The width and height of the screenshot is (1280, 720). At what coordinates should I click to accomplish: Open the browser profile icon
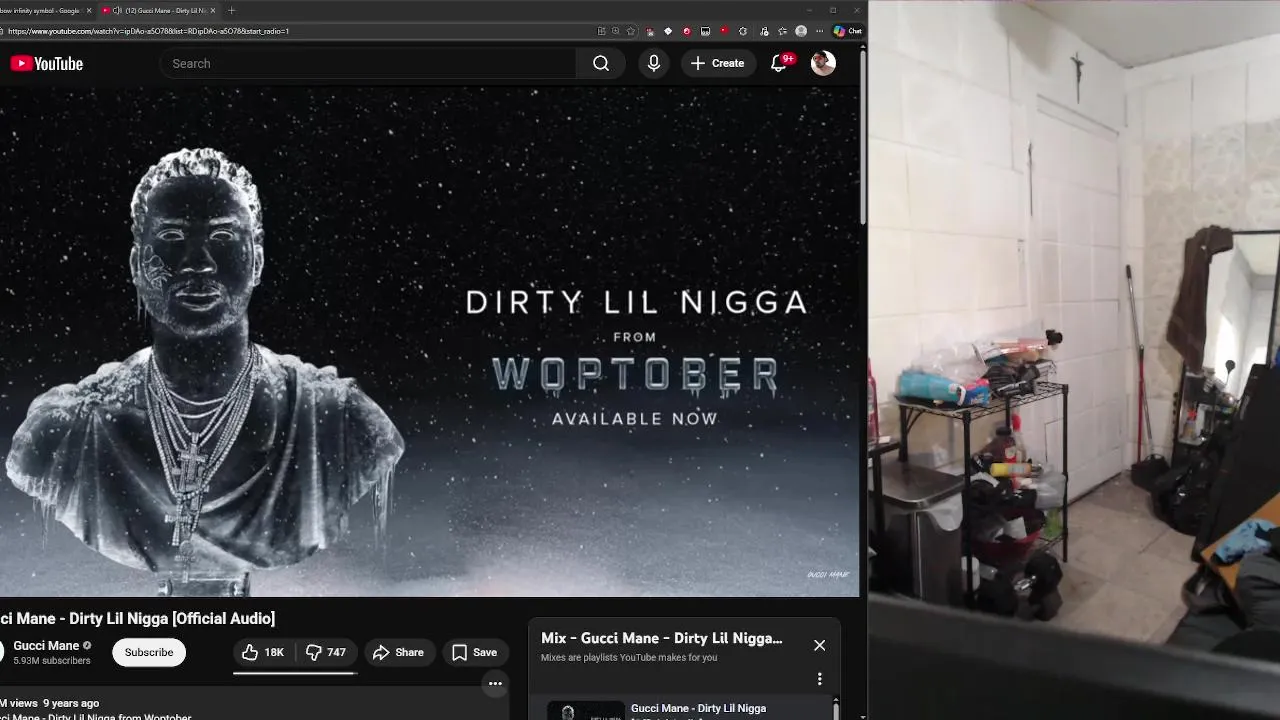coord(801,31)
